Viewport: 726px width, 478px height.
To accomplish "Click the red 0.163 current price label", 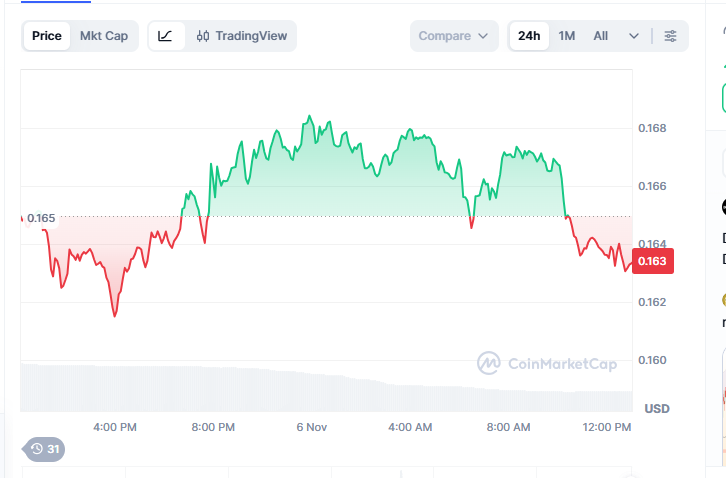I will (653, 261).
